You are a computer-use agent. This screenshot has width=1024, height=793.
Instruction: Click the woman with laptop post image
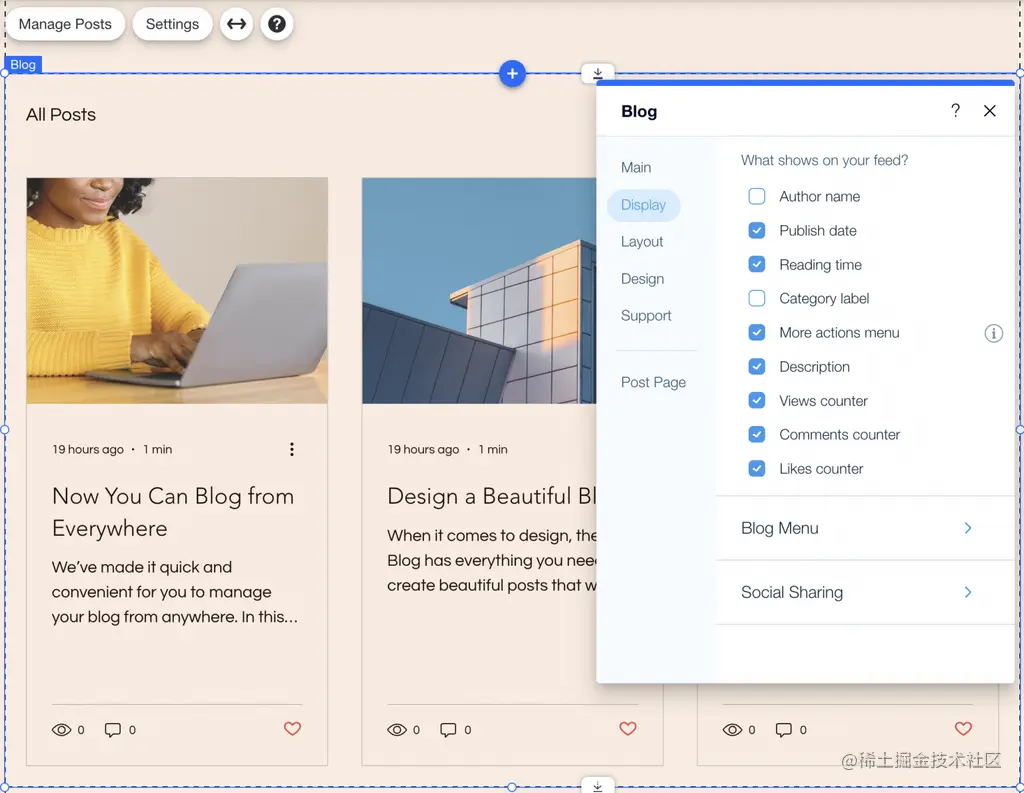point(177,291)
